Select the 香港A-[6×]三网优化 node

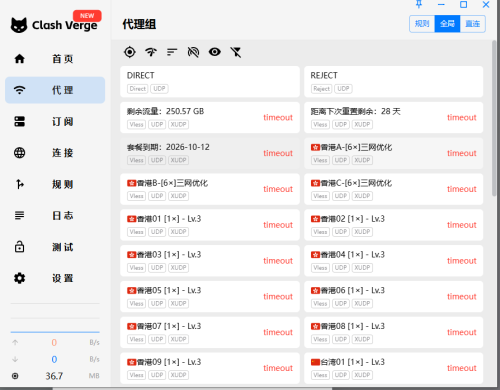tap(394, 153)
